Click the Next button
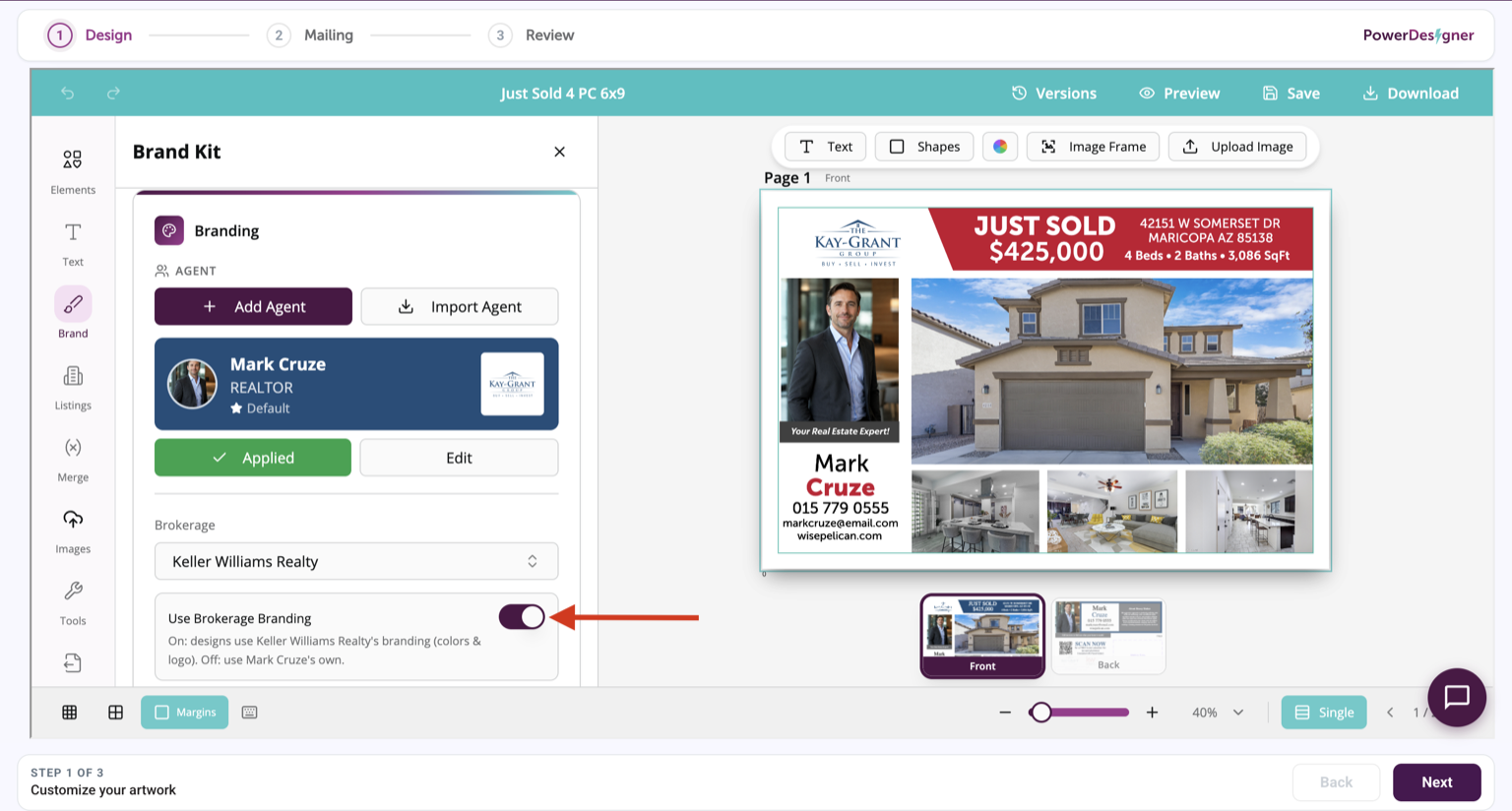The image size is (1512, 811). click(x=1437, y=782)
